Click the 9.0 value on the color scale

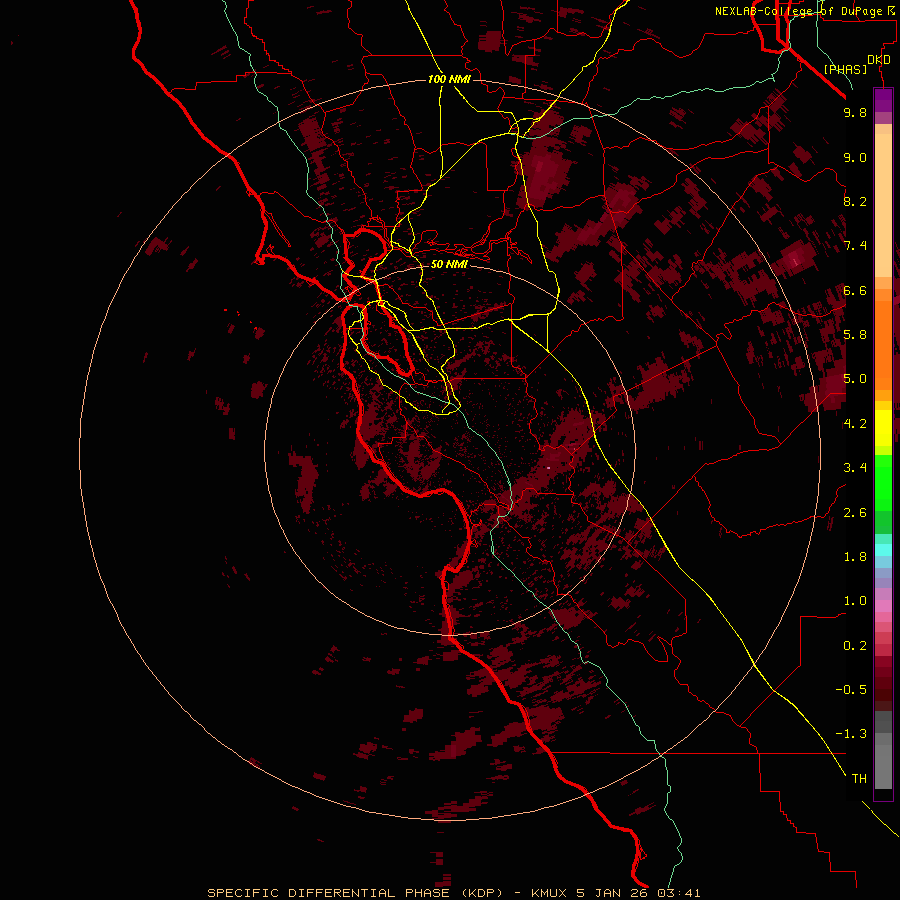(855, 157)
